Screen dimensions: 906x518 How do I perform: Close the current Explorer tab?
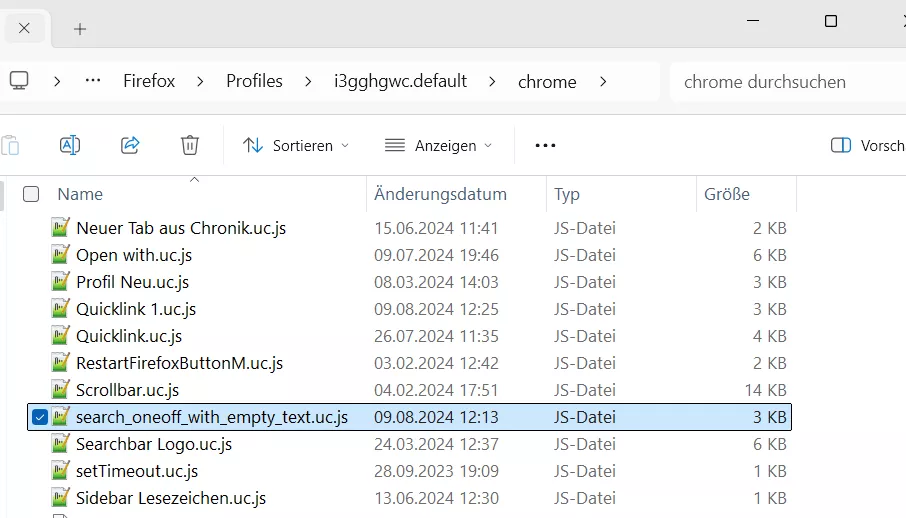(25, 28)
